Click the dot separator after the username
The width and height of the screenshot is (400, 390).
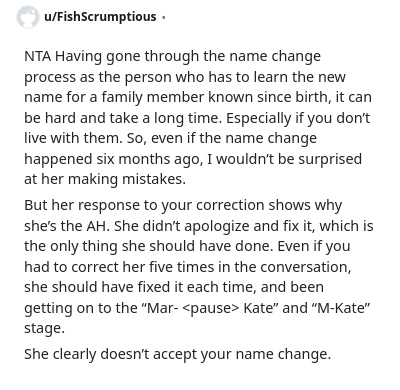coord(163,17)
